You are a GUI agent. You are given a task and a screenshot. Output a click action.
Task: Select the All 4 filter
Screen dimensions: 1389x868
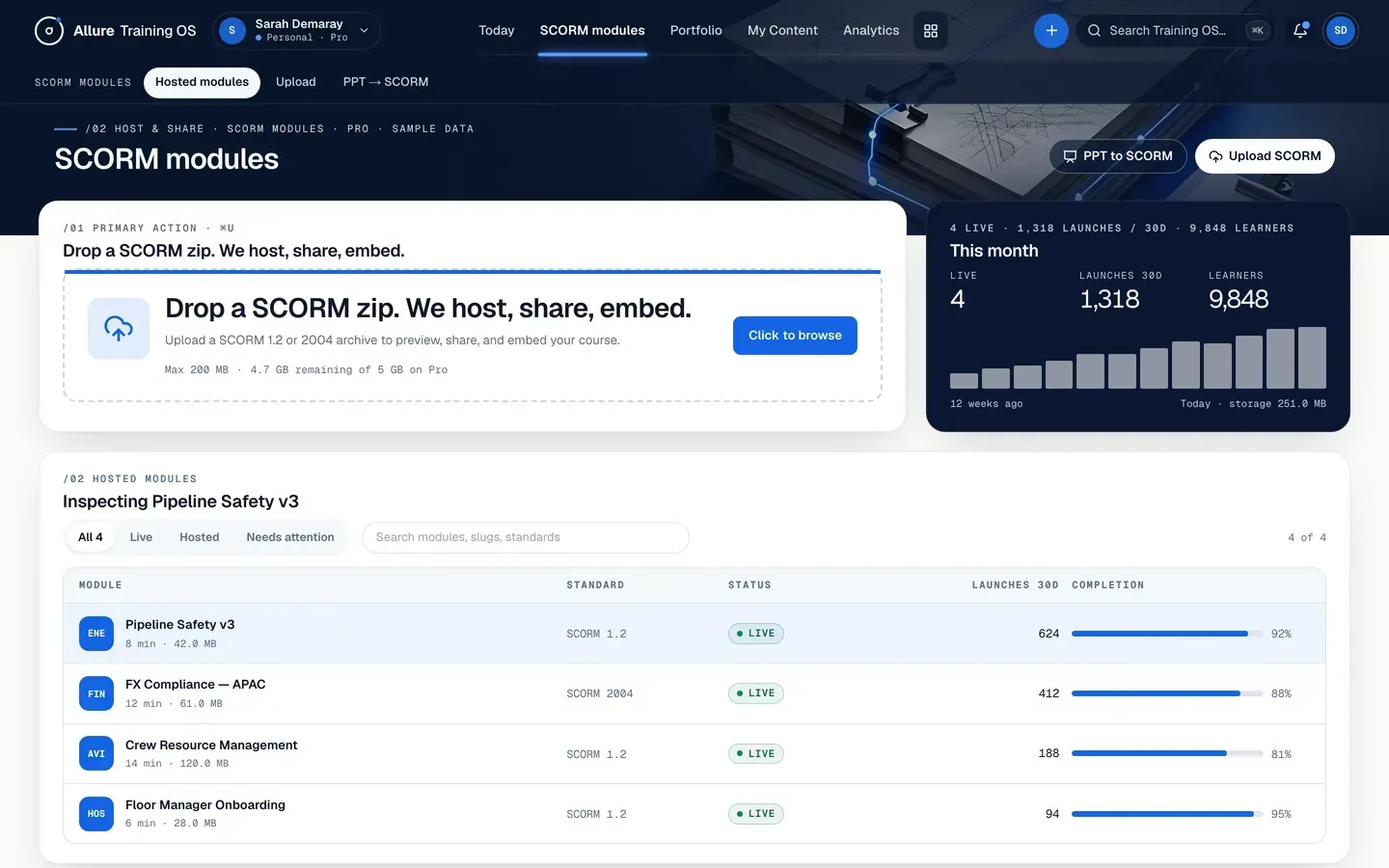pos(91,537)
